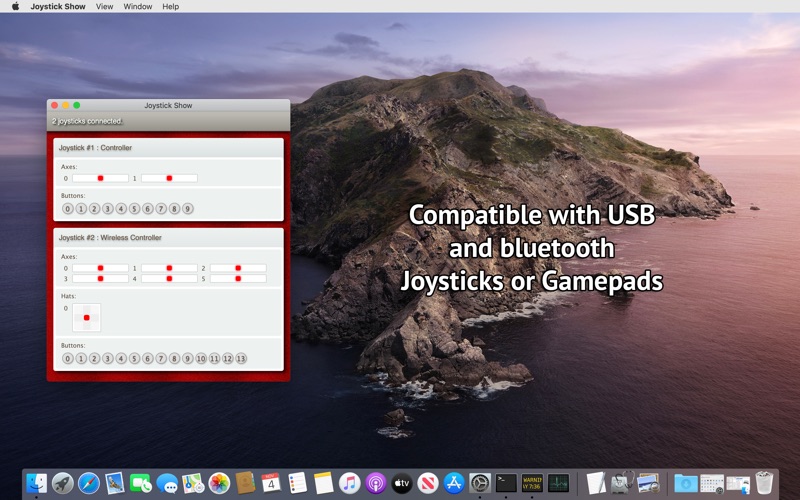This screenshot has width=800, height=500.
Task: Launch Safari from the dock
Action: tap(89, 483)
